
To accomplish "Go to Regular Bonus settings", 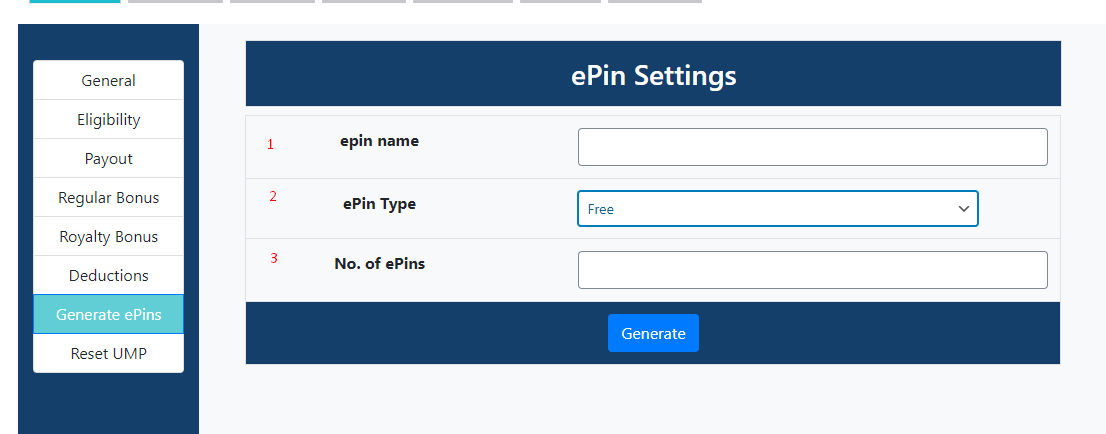I will coord(108,197).
